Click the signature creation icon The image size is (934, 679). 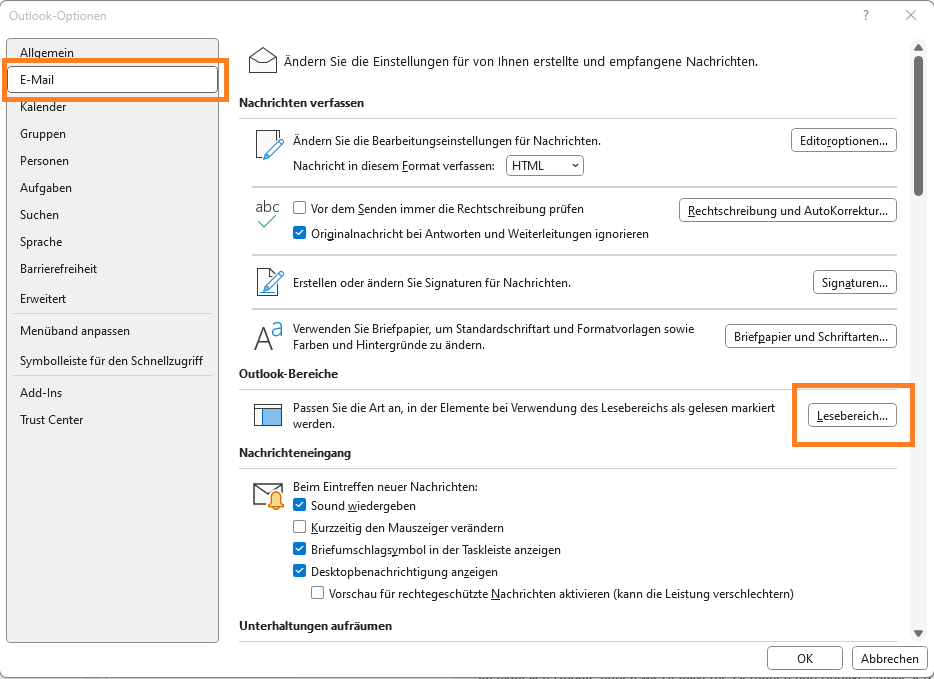tap(268, 281)
